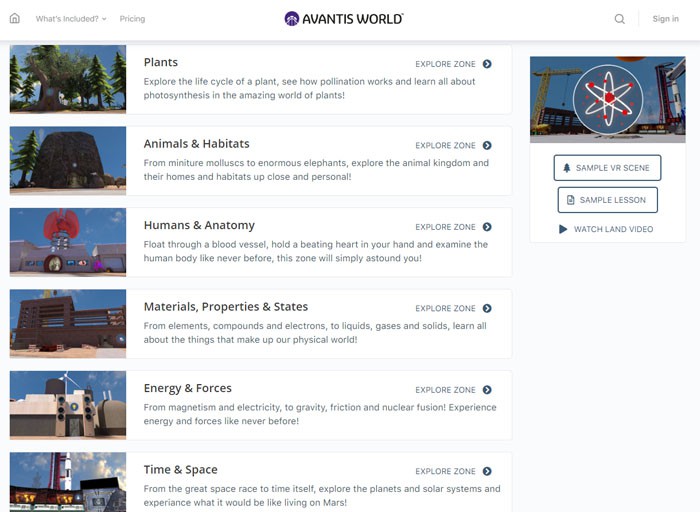This screenshot has width=700, height=512.
Task: Open Materials, Properties & States Explore Zone link
Action: pyautogui.click(x=453, y=309)
